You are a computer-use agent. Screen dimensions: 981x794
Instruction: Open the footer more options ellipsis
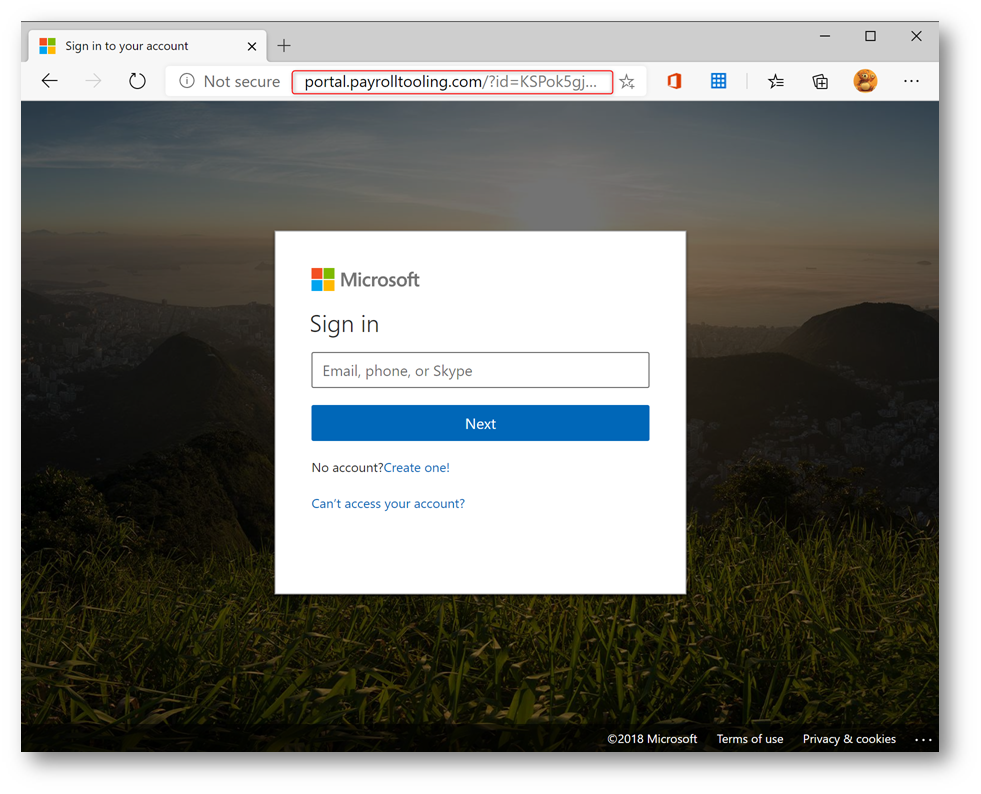tap(923, 740)
